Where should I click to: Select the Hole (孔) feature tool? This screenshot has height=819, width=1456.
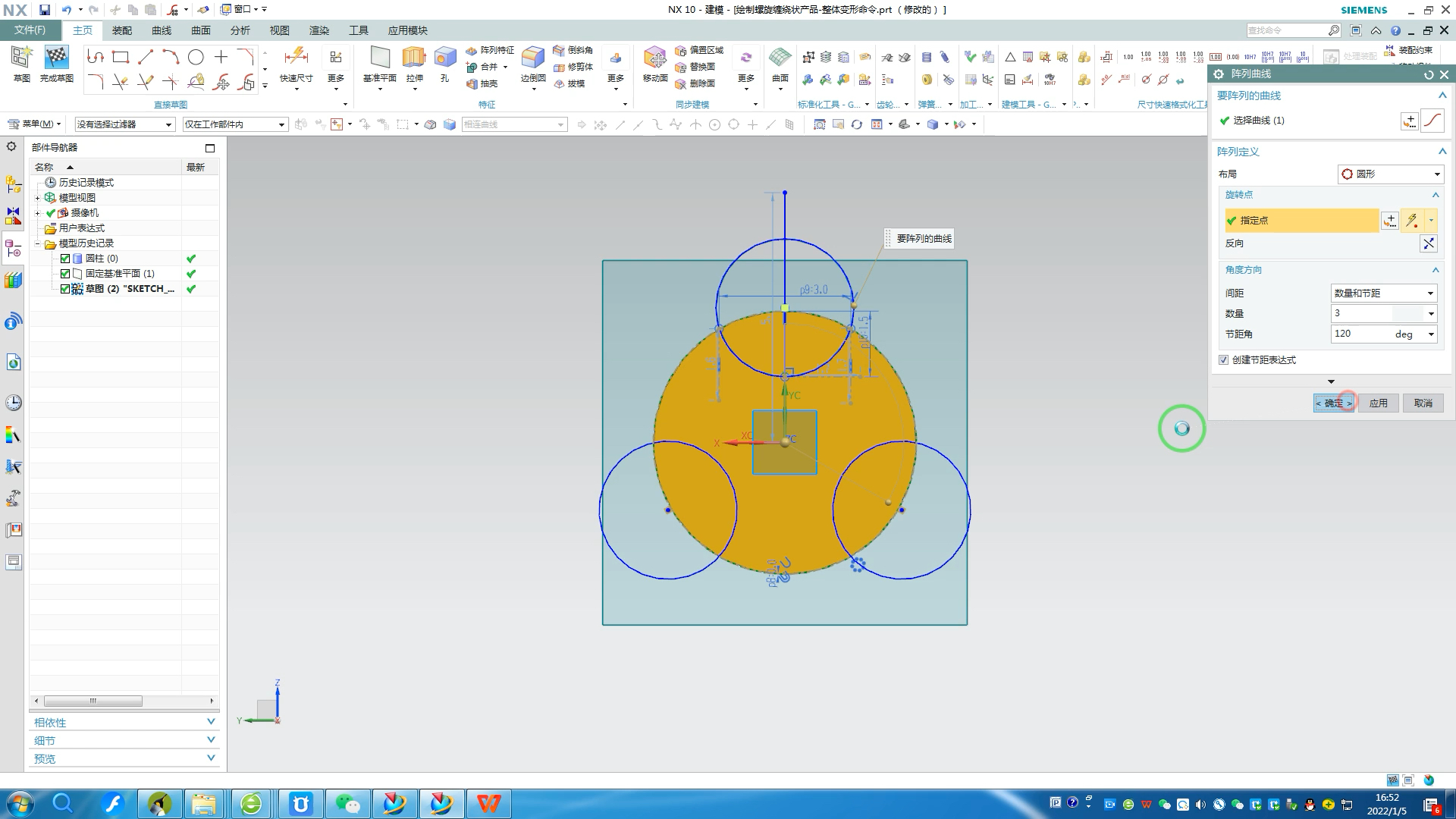(x=445, y=58)
